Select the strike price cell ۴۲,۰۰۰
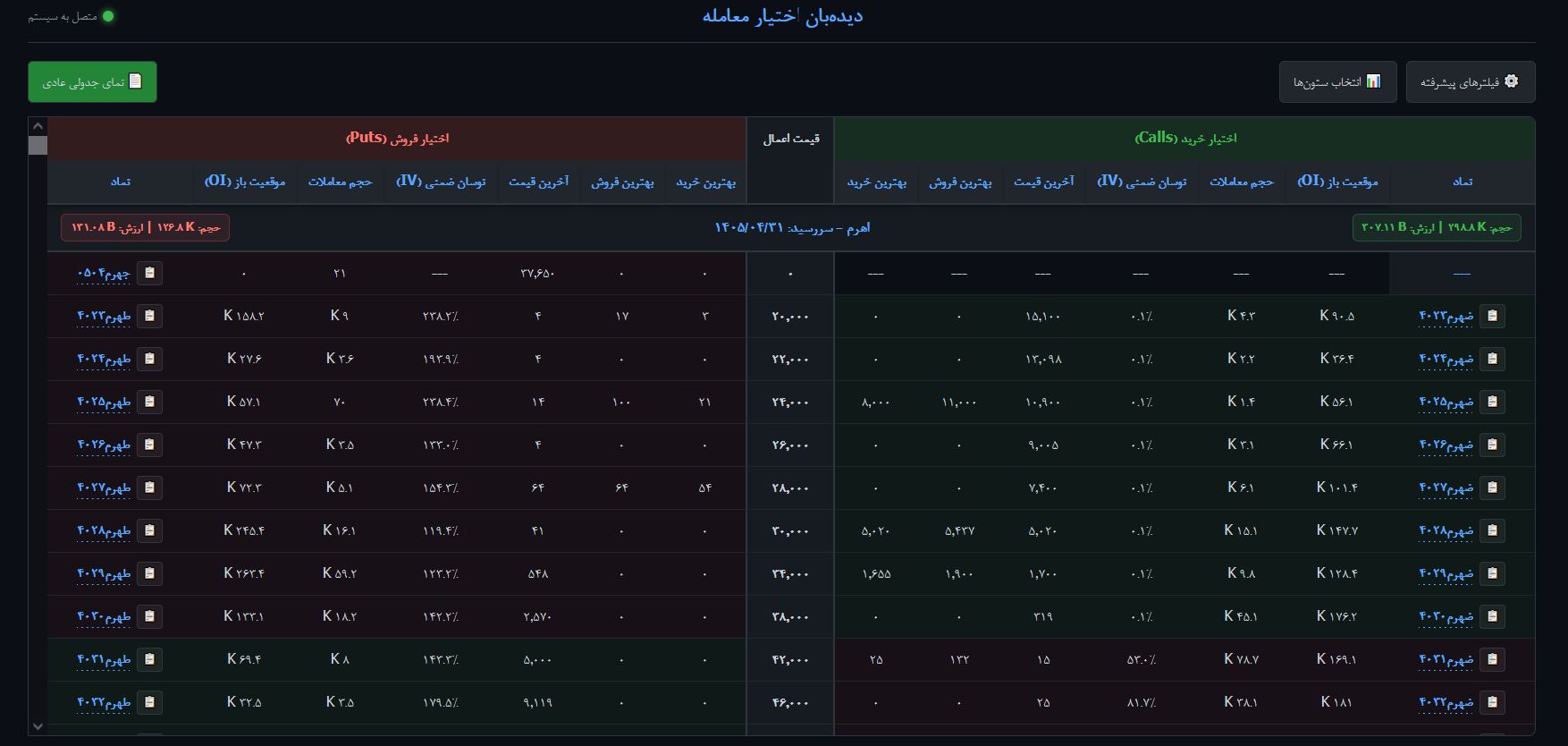This screenshot has width=1568, height=746. pyautogui.click(x=790, y=659)
